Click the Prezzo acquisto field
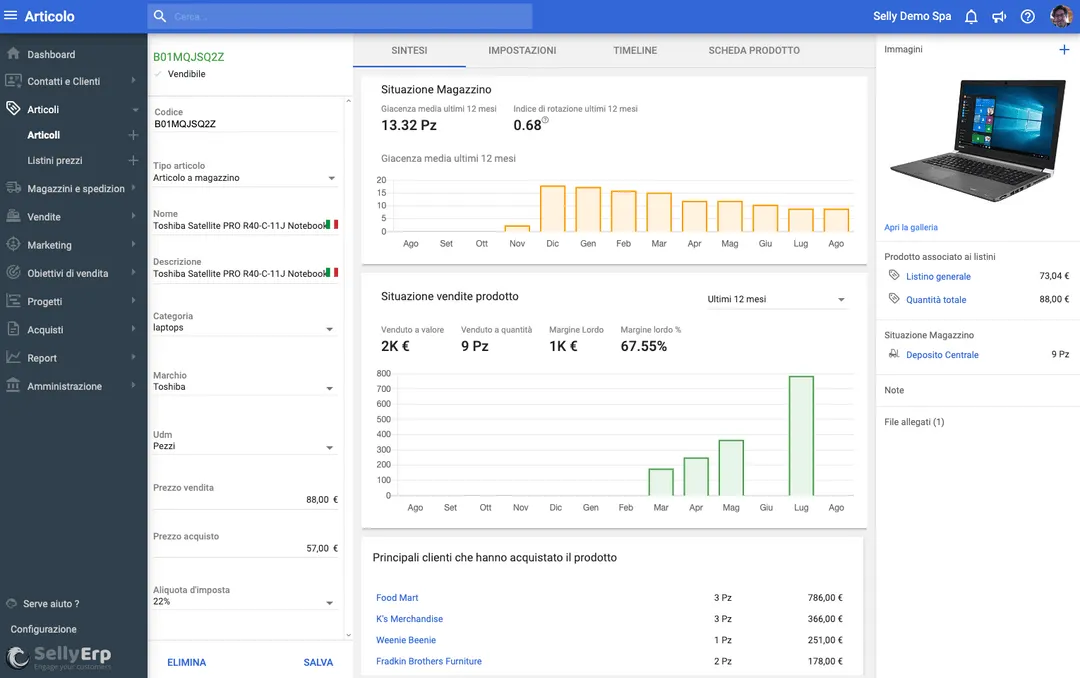Image resolution: width=1080 pixels, height=678 pixels. pos(246,548)
